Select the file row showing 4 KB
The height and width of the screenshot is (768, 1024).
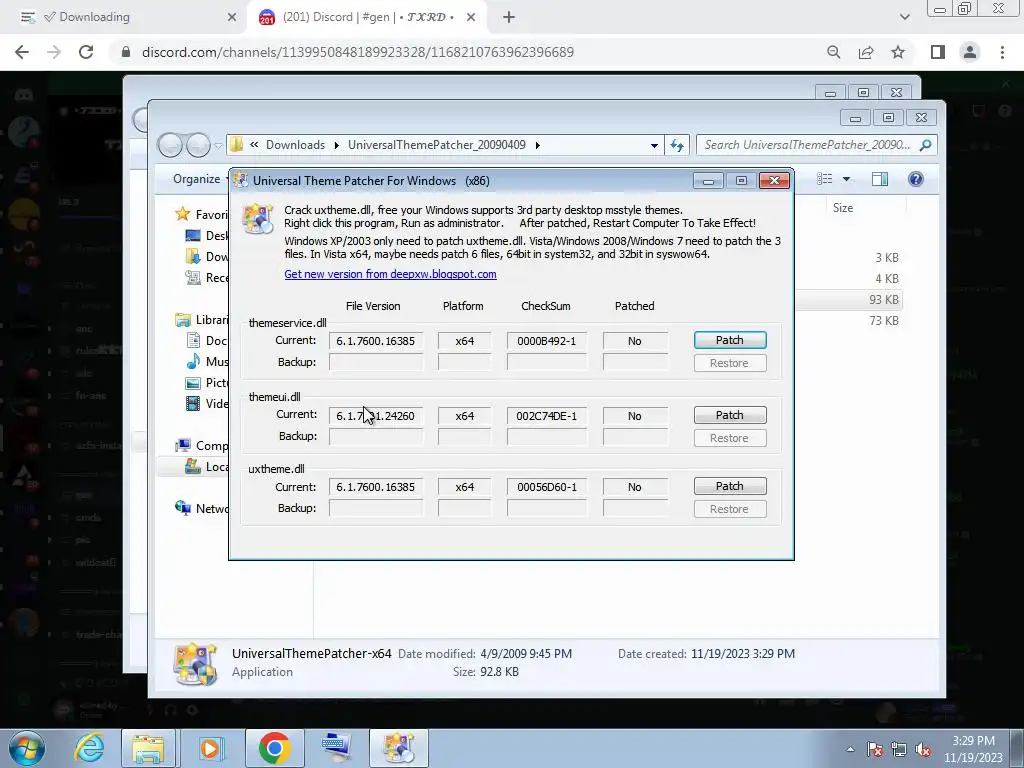(x=849, y=279)
